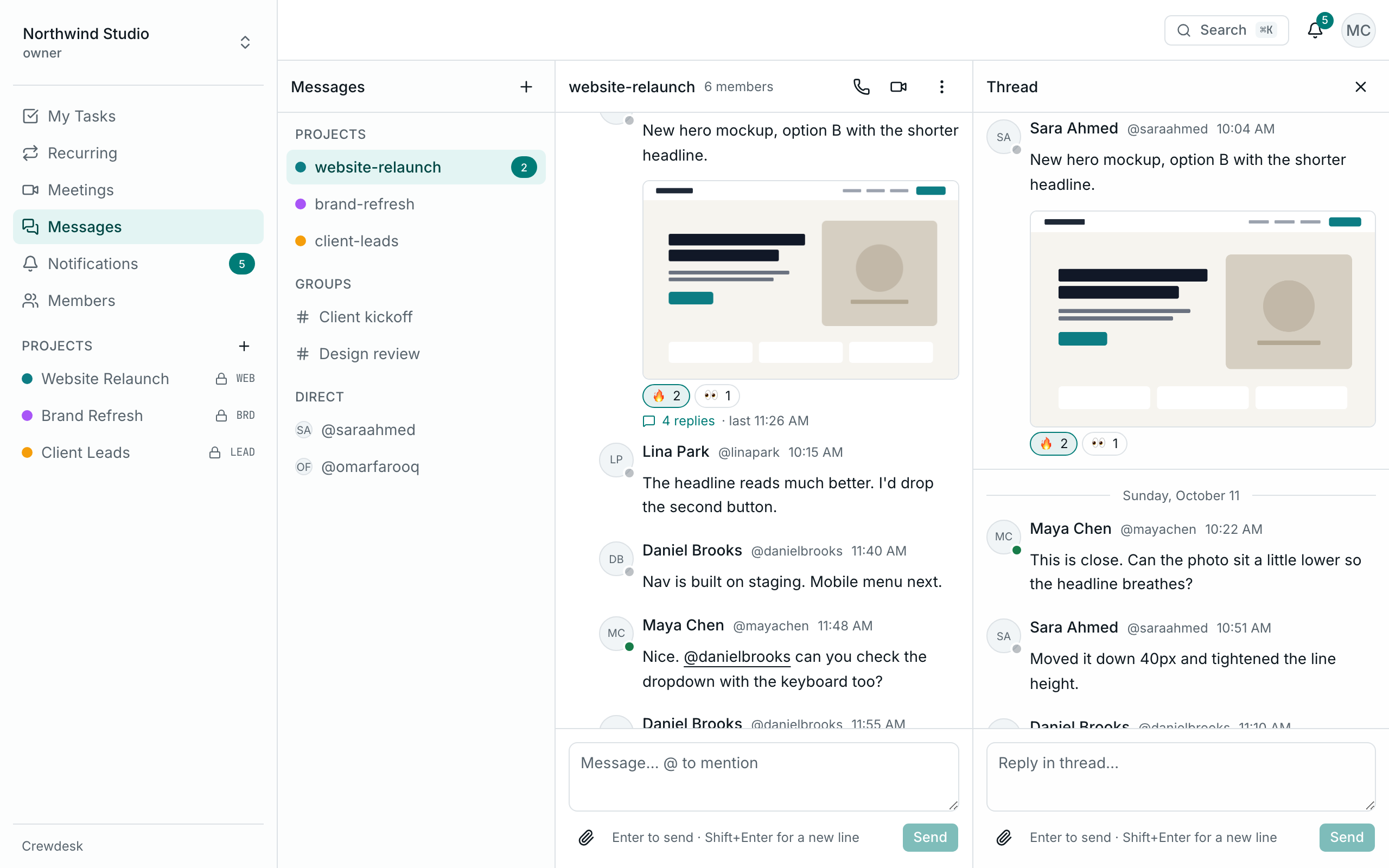Screen dimensions: 1389x868
Task: Click the @danielbrooks mention
Action: (737, 656)
